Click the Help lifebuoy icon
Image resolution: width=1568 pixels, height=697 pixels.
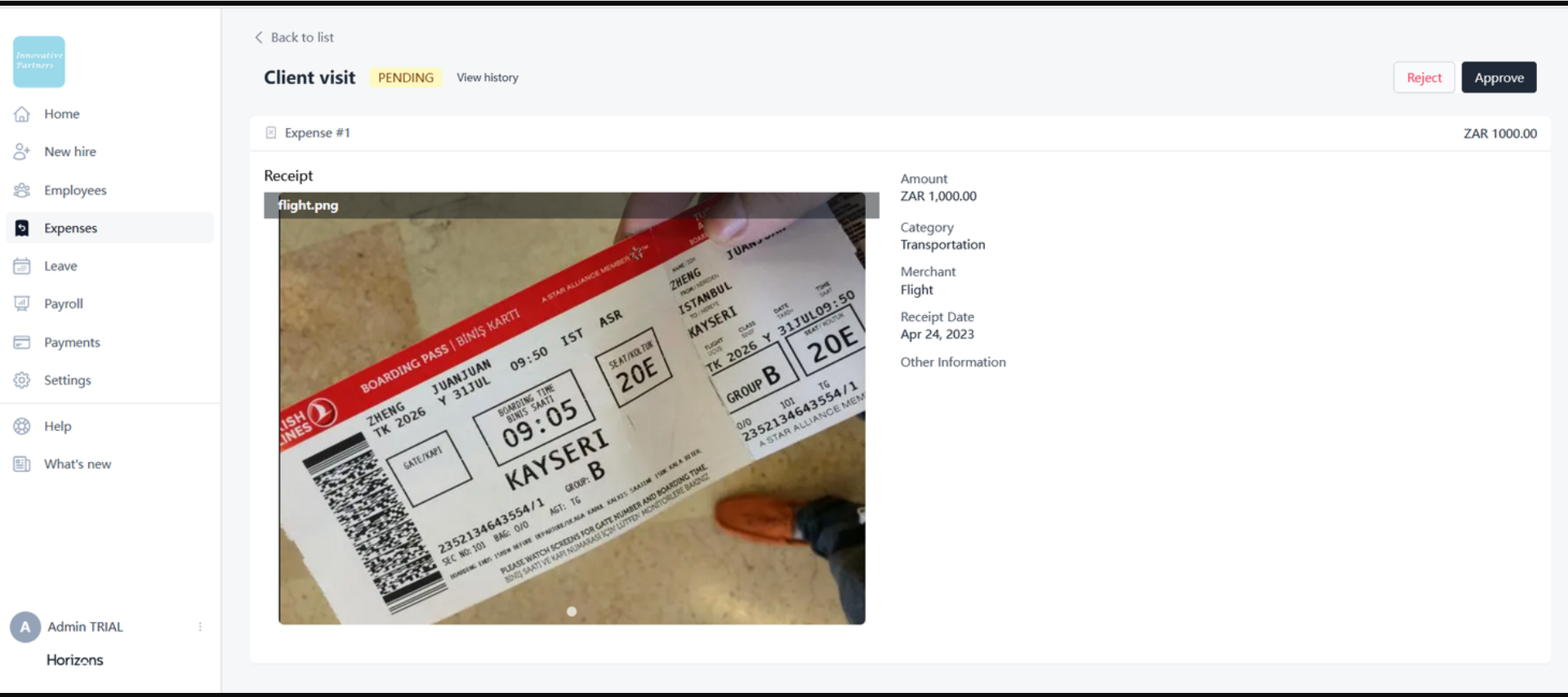[x=22, y=426]
